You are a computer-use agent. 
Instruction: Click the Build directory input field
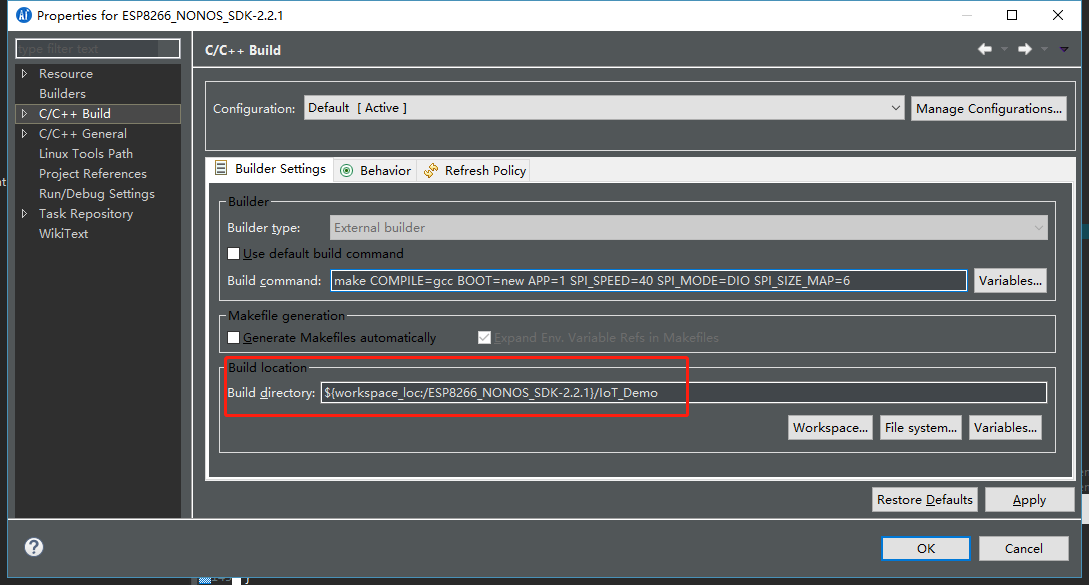(x=683, y=393)
